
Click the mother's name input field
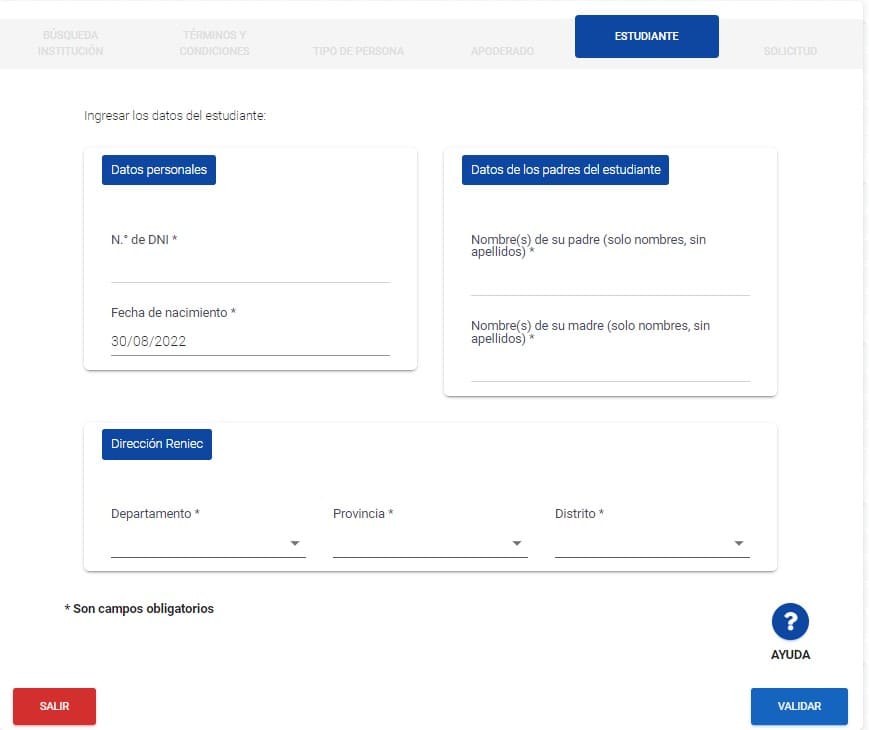pos(610,370)
